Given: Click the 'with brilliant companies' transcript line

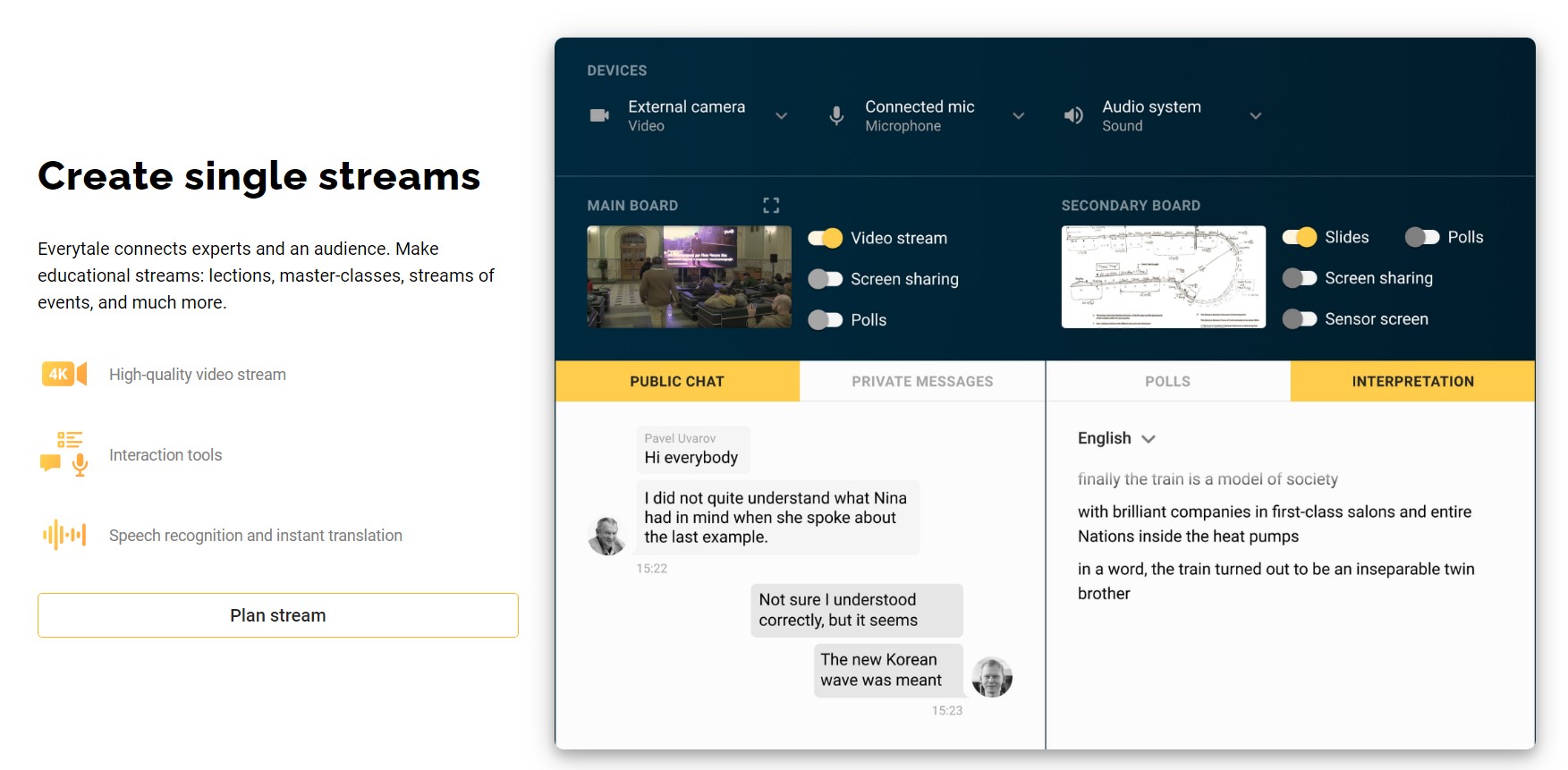Looking at the screenshot, I should [x=1275, y=524].
